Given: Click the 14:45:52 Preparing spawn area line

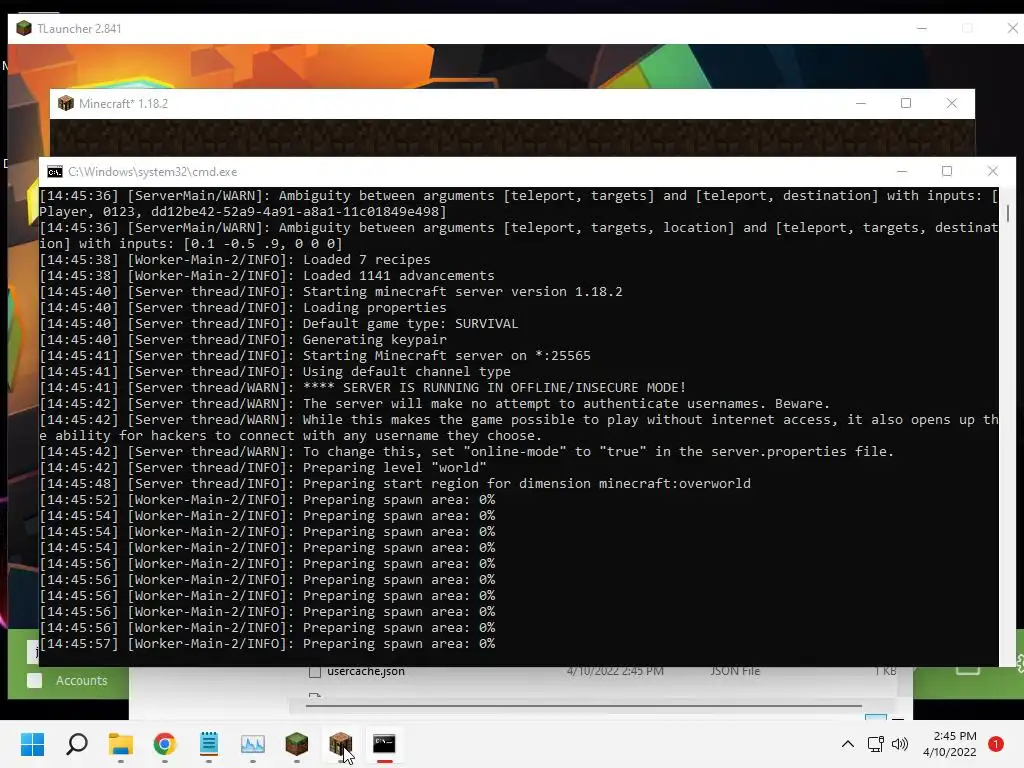Looking at the screenshot, I should [x=267, y=500].
